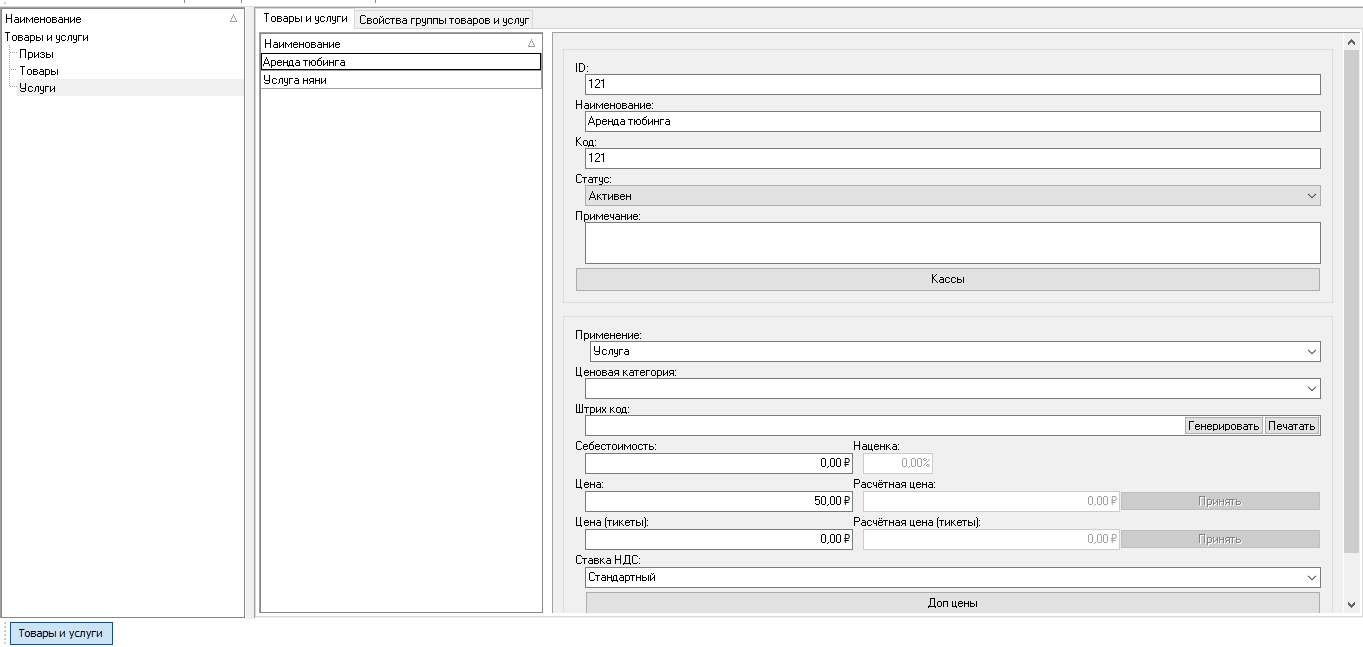Viewport: 1363px width, 647px height.
Task: Select the Товары tree node
Action: pos(39,71)
